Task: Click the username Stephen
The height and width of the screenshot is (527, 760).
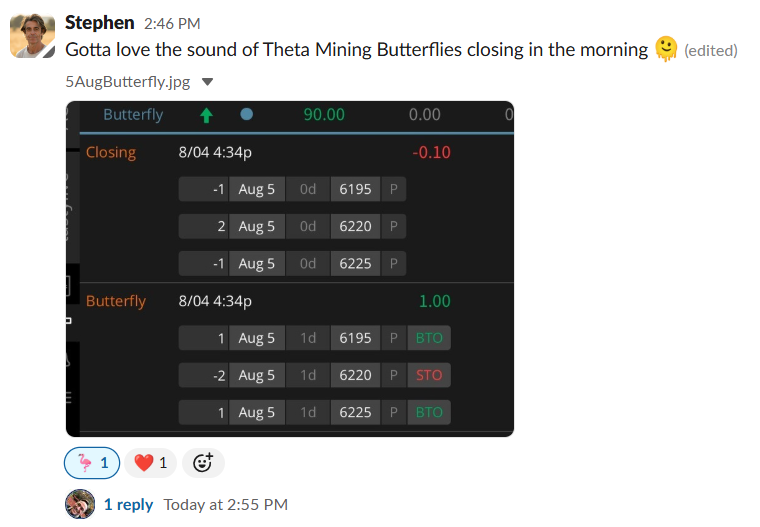Action: click(x=99, y=23)
